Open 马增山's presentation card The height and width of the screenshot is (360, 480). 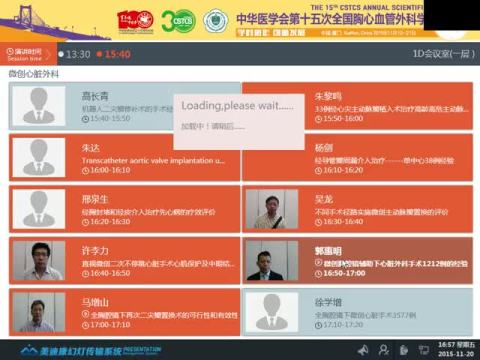click(124, 312)
